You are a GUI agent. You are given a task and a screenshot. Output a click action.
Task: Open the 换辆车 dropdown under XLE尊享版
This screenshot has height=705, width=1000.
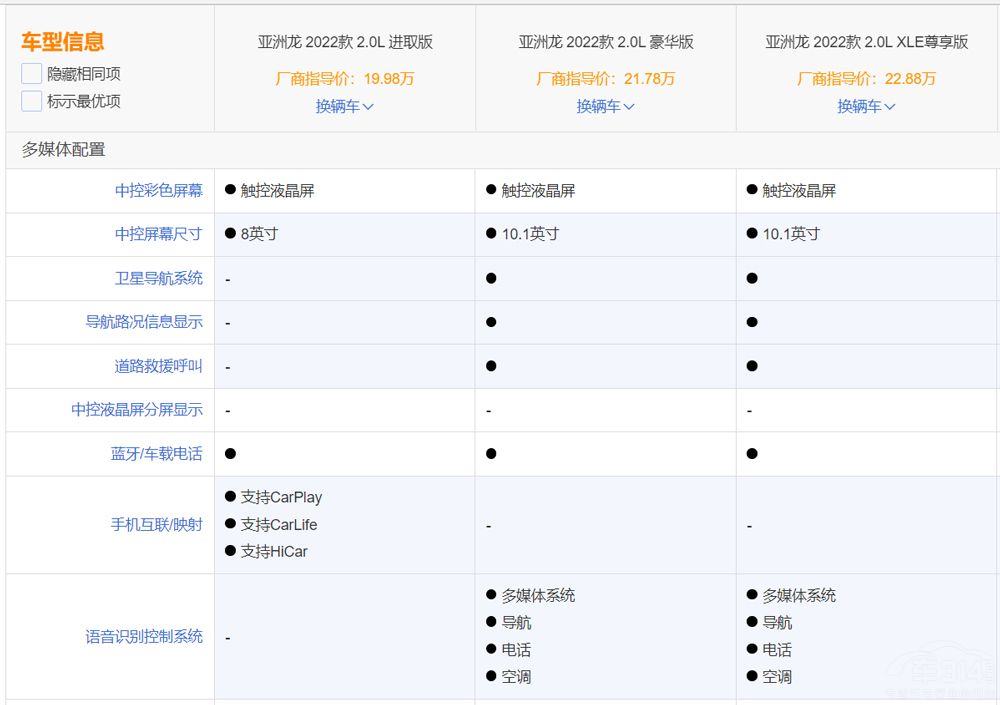866,106
